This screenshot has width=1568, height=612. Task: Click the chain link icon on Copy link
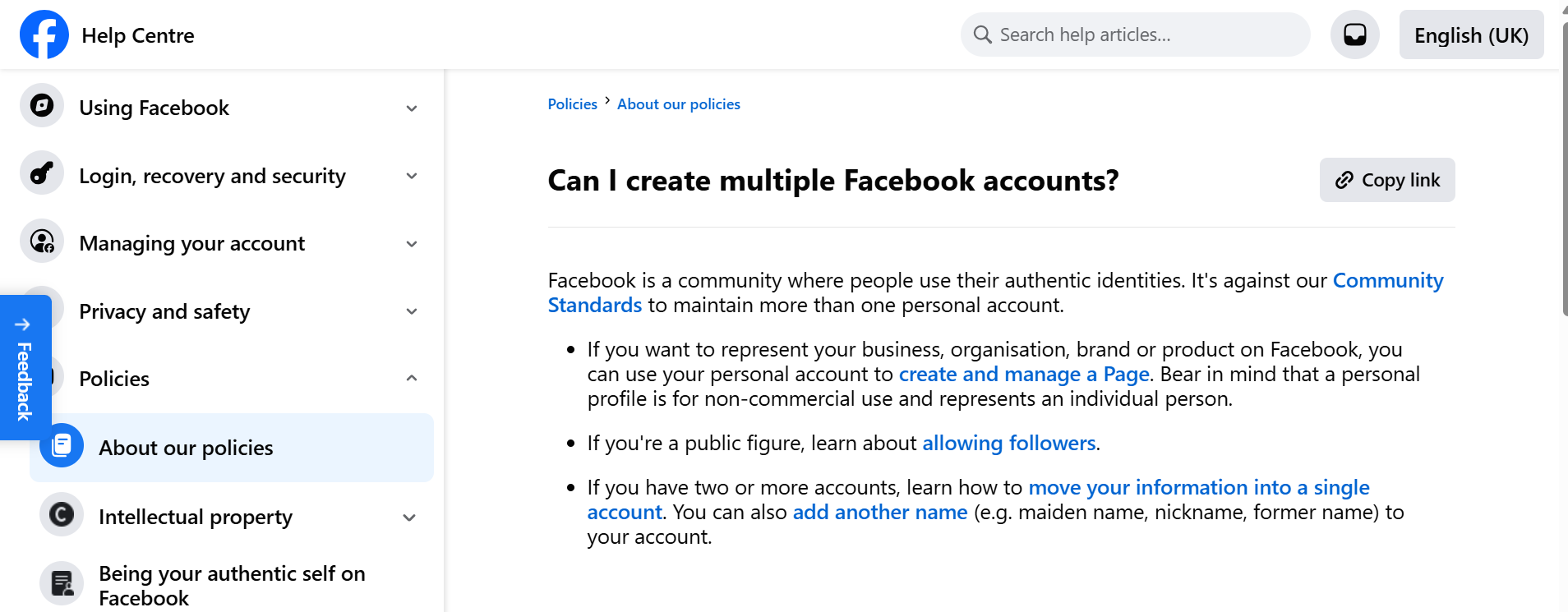point(1343,180)
